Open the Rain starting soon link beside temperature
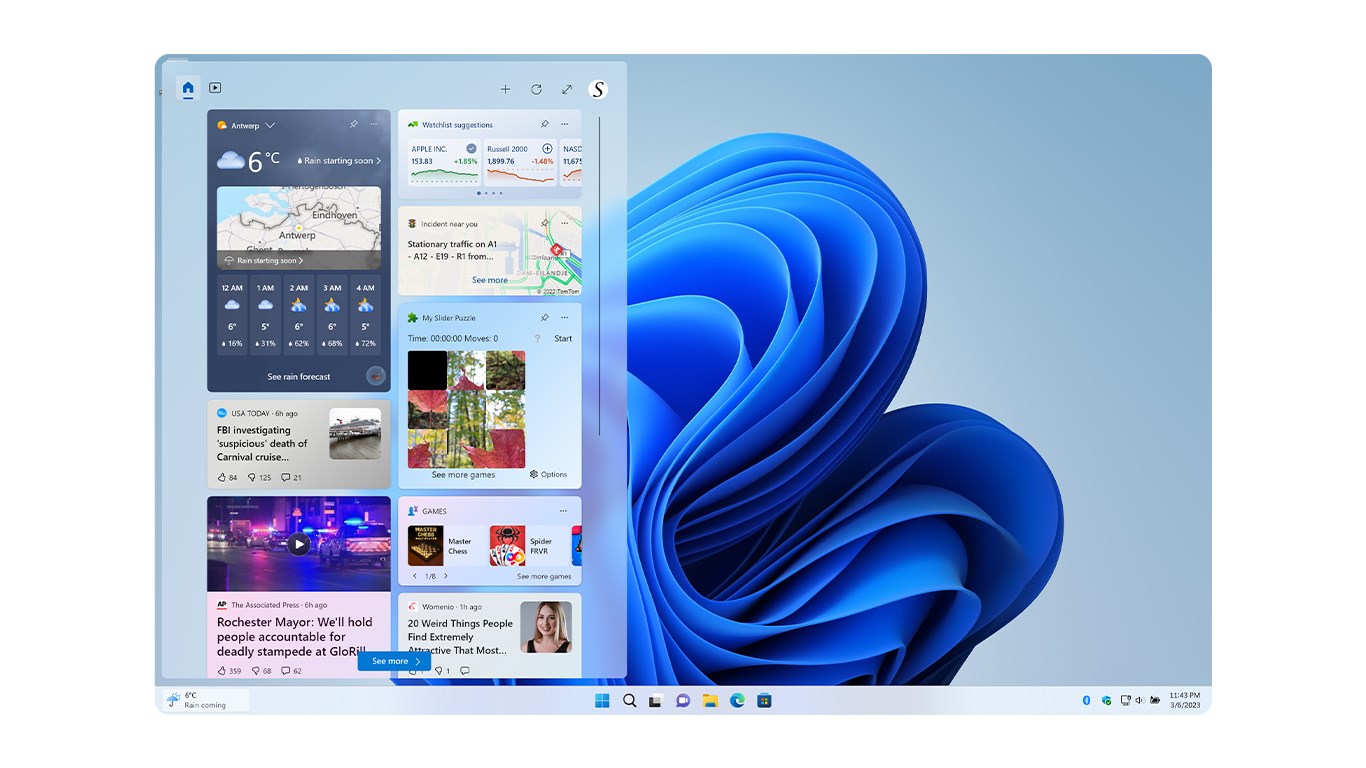The height and width of the screenshot is (768, 1366). pyautogui.click(x=339, y=161)
